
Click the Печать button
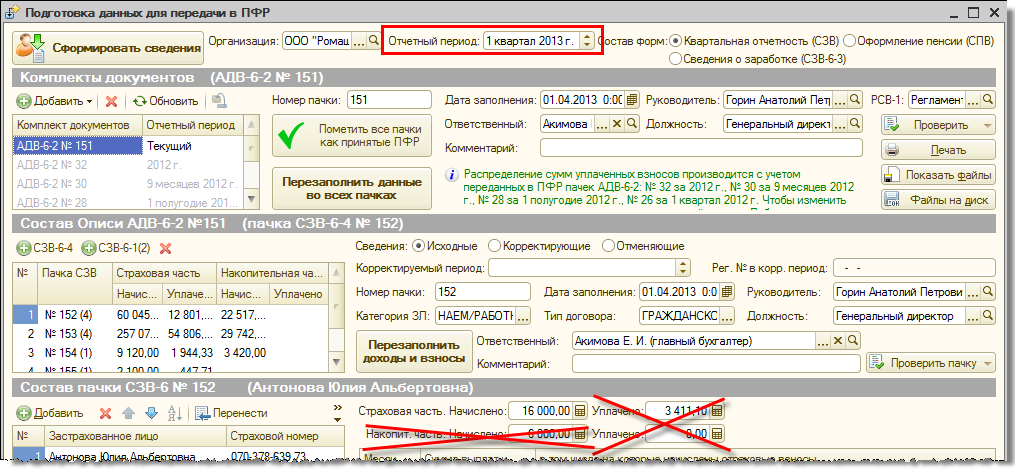click(x=938, y=150)
